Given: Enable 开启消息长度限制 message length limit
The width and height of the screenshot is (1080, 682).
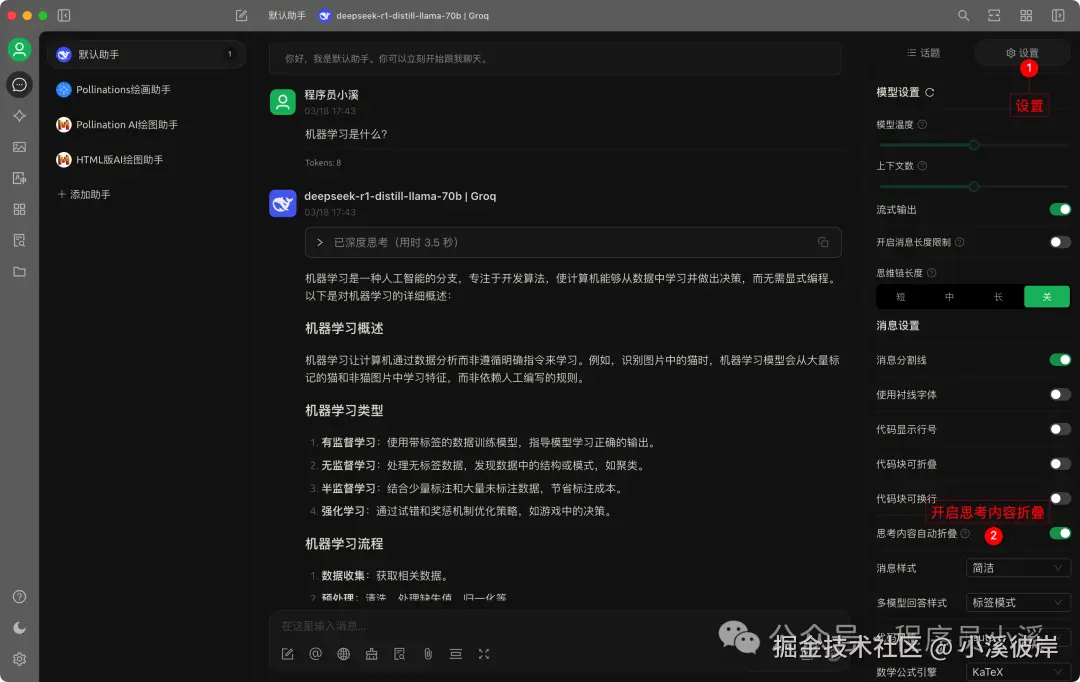Looking at the screenshot, I should coord(1059,241).
